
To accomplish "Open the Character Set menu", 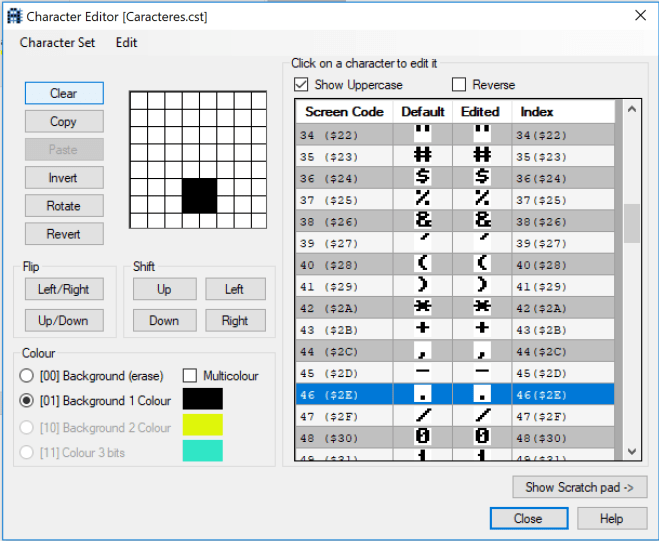I will pyautogui.click(x=58, y=43).
